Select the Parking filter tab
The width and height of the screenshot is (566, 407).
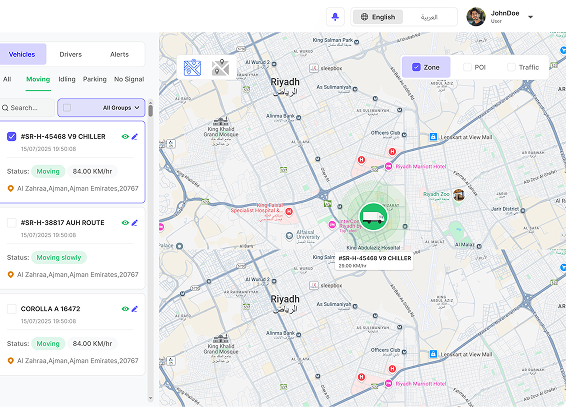point(95,79)
